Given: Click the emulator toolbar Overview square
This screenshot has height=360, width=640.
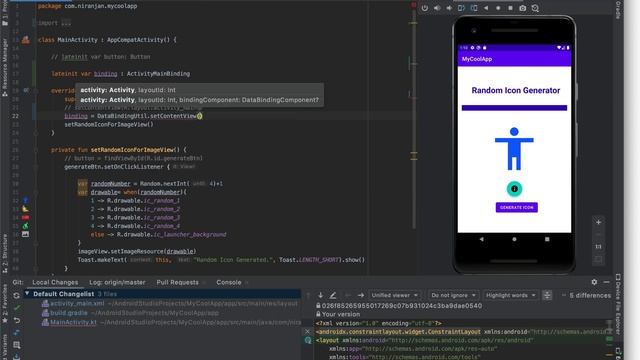Looking at the screenshot, I should click(510, 8).
